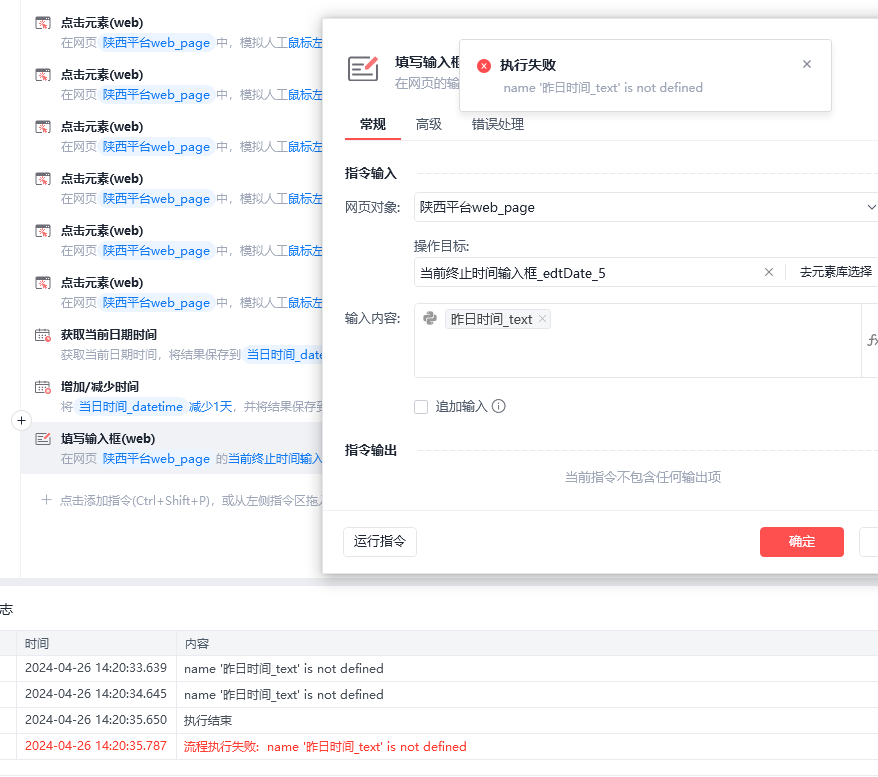Click 去元素库选择 link

pyautogui.click(x=835, y=272)
